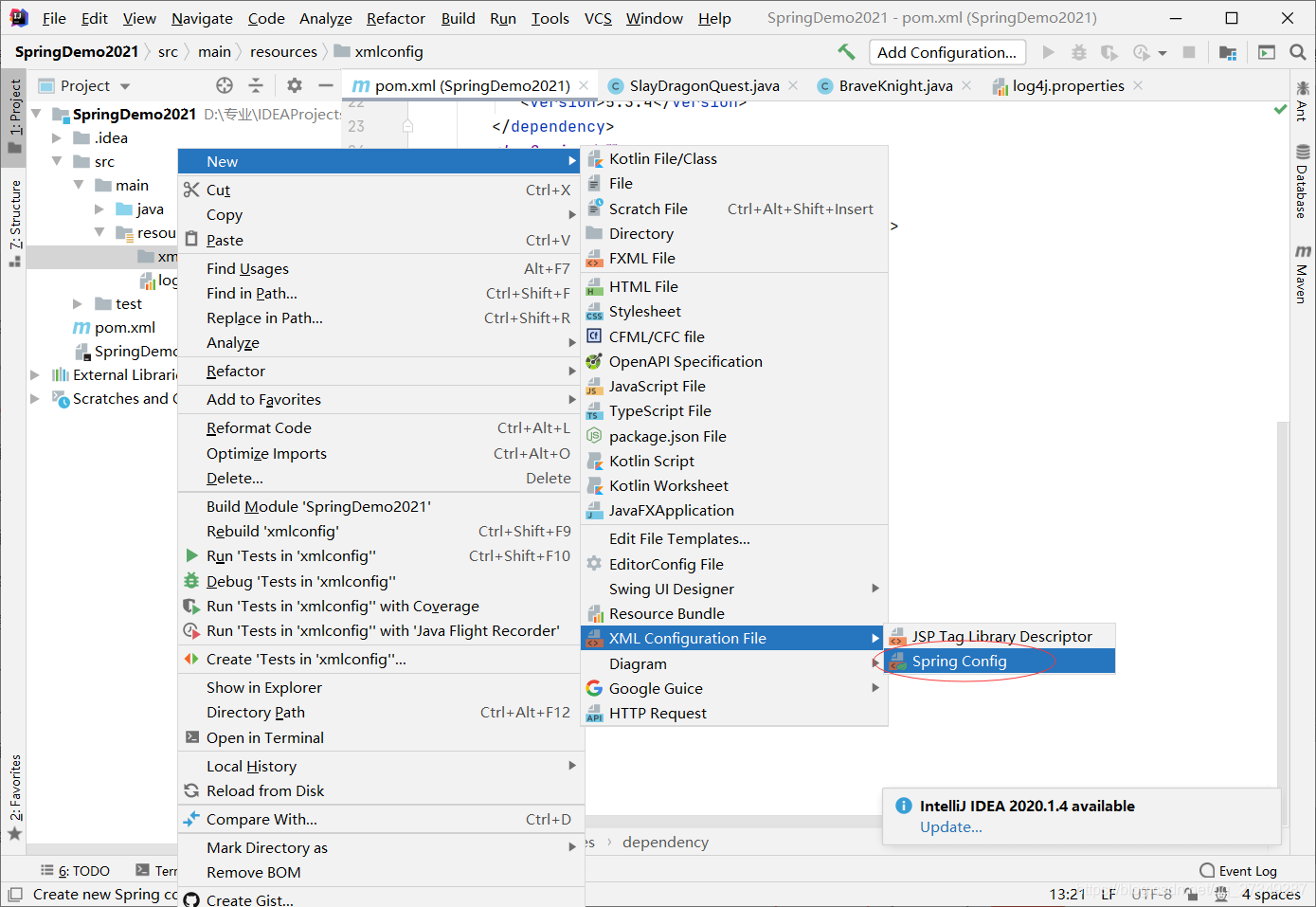Open the Event Log
The height and width of the screenshot is (907, 1316).
(x=1238, y=870)
